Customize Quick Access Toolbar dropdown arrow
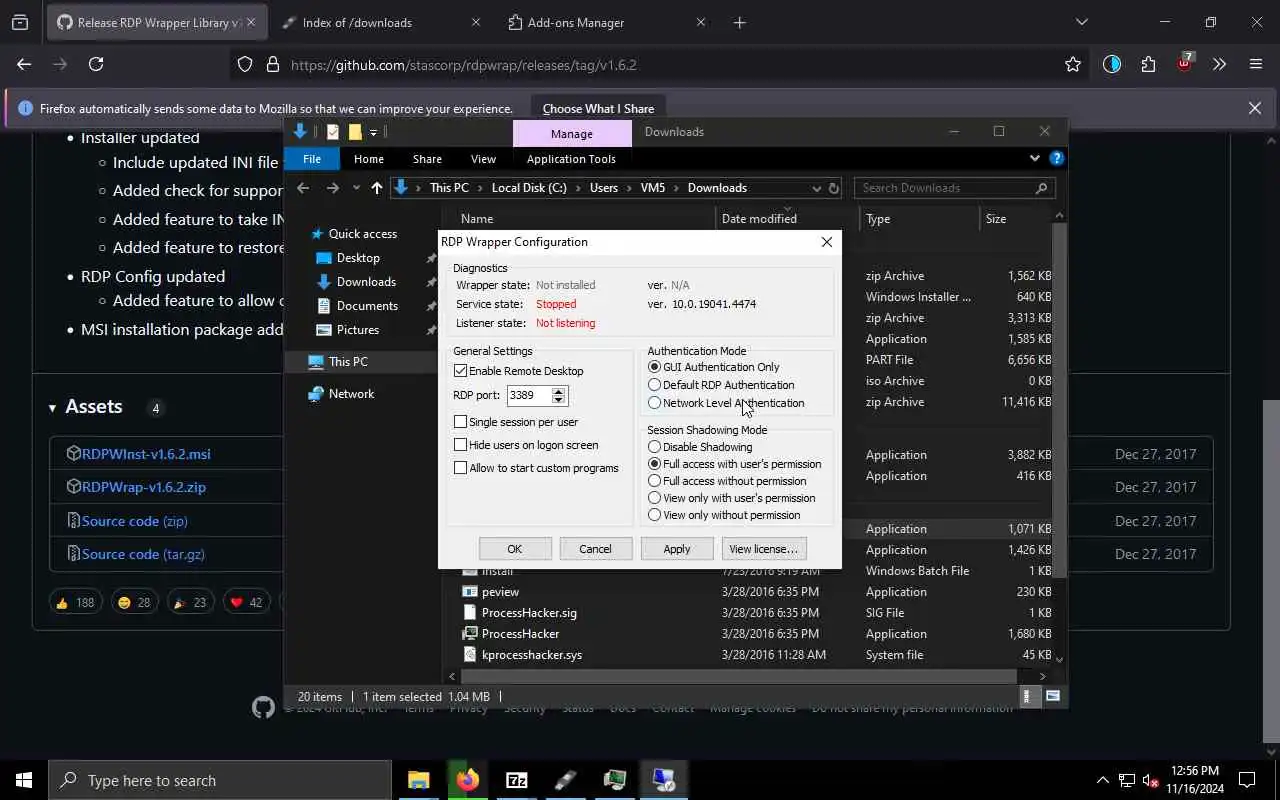The width and height of the screenshot is (1280, 800). [373, 132]
